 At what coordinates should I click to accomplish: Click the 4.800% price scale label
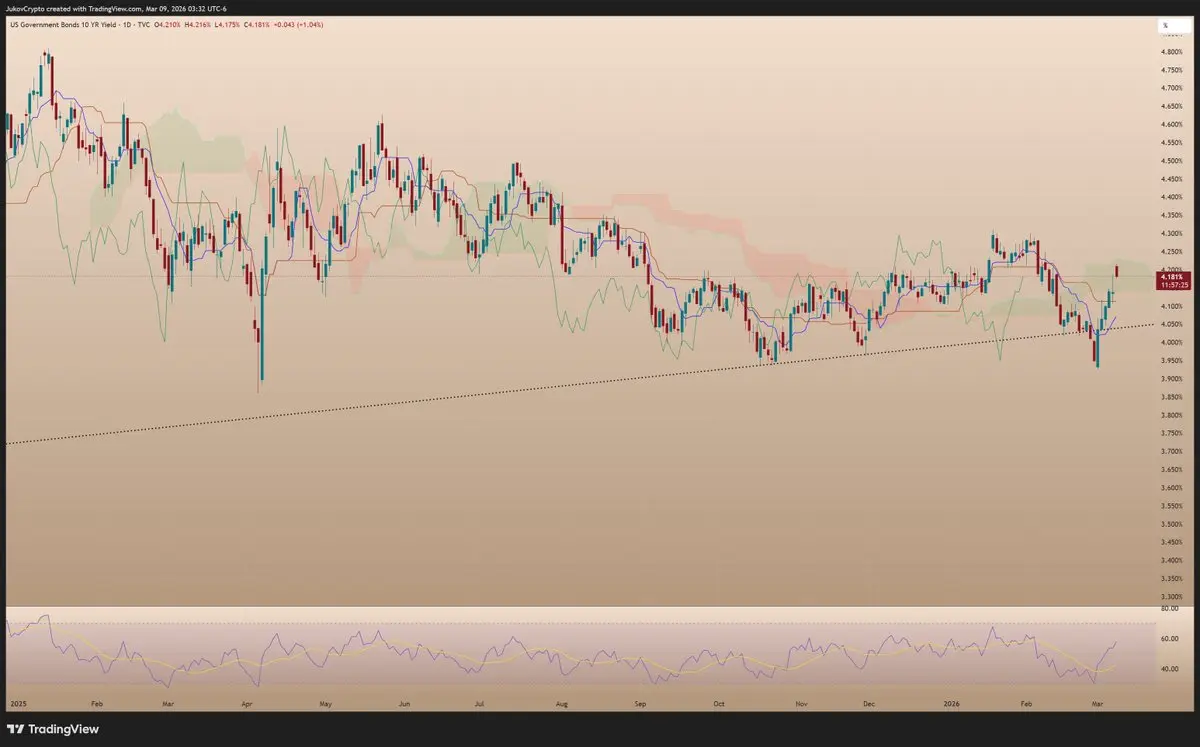(x=1173, y=52)
